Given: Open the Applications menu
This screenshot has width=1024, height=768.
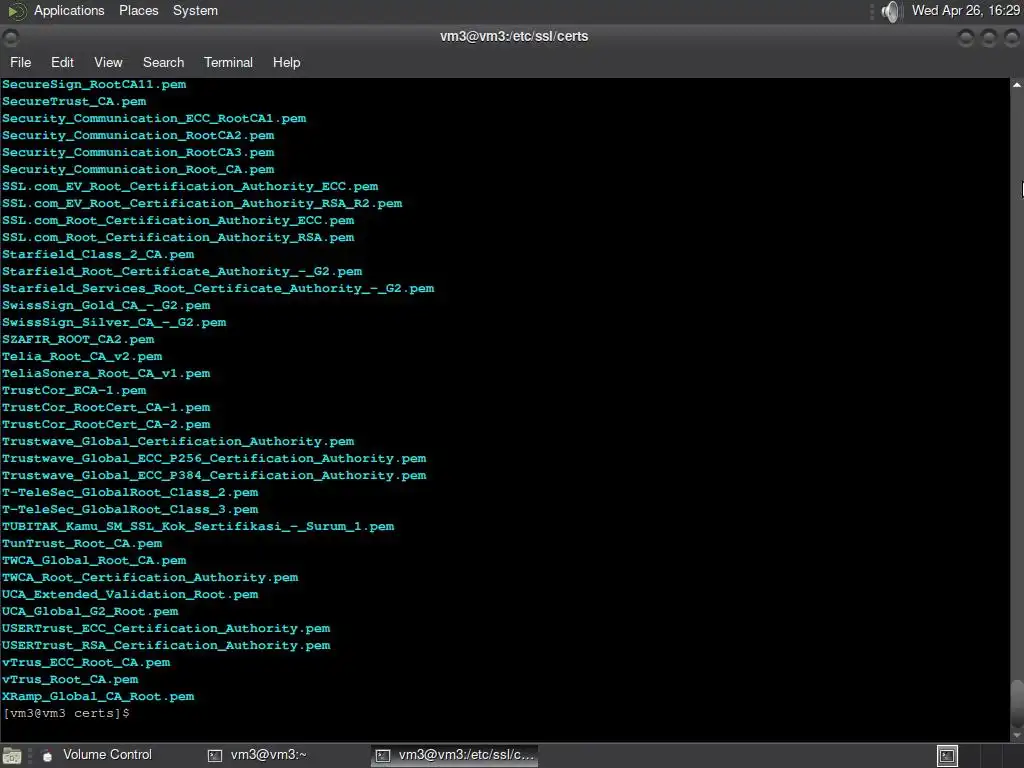Looking at the screenshot, I should click(x=69, y=10).
